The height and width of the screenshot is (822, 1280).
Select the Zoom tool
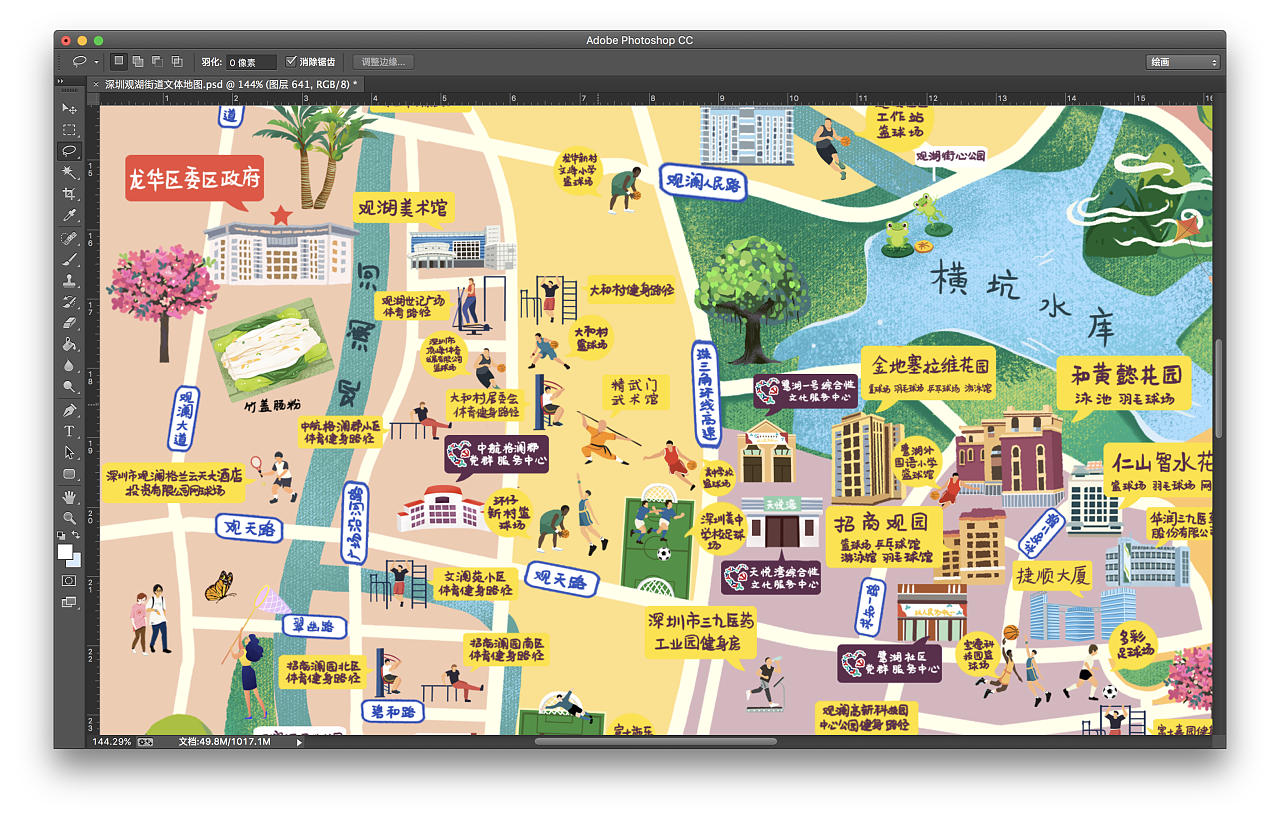pos(69,517)
